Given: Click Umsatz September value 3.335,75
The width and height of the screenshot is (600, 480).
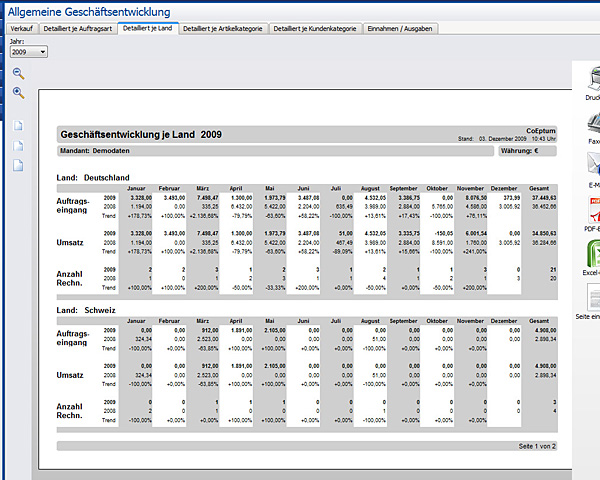Looking at the screenshot, I should [x=409, y=233].
